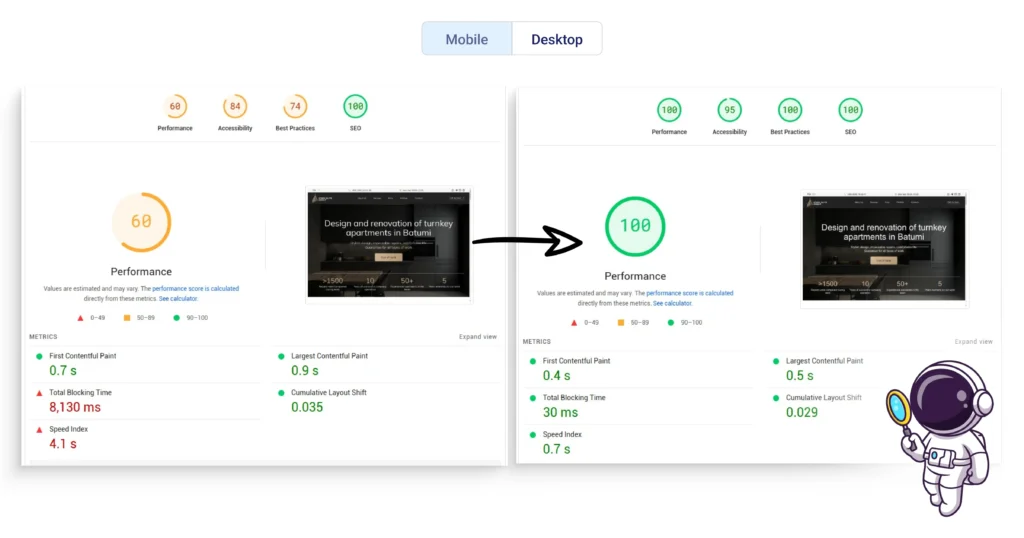Click the right SEO score 100 gauge
The image size is (1024, 538).
pyautogui.click(x=850, y=110)
